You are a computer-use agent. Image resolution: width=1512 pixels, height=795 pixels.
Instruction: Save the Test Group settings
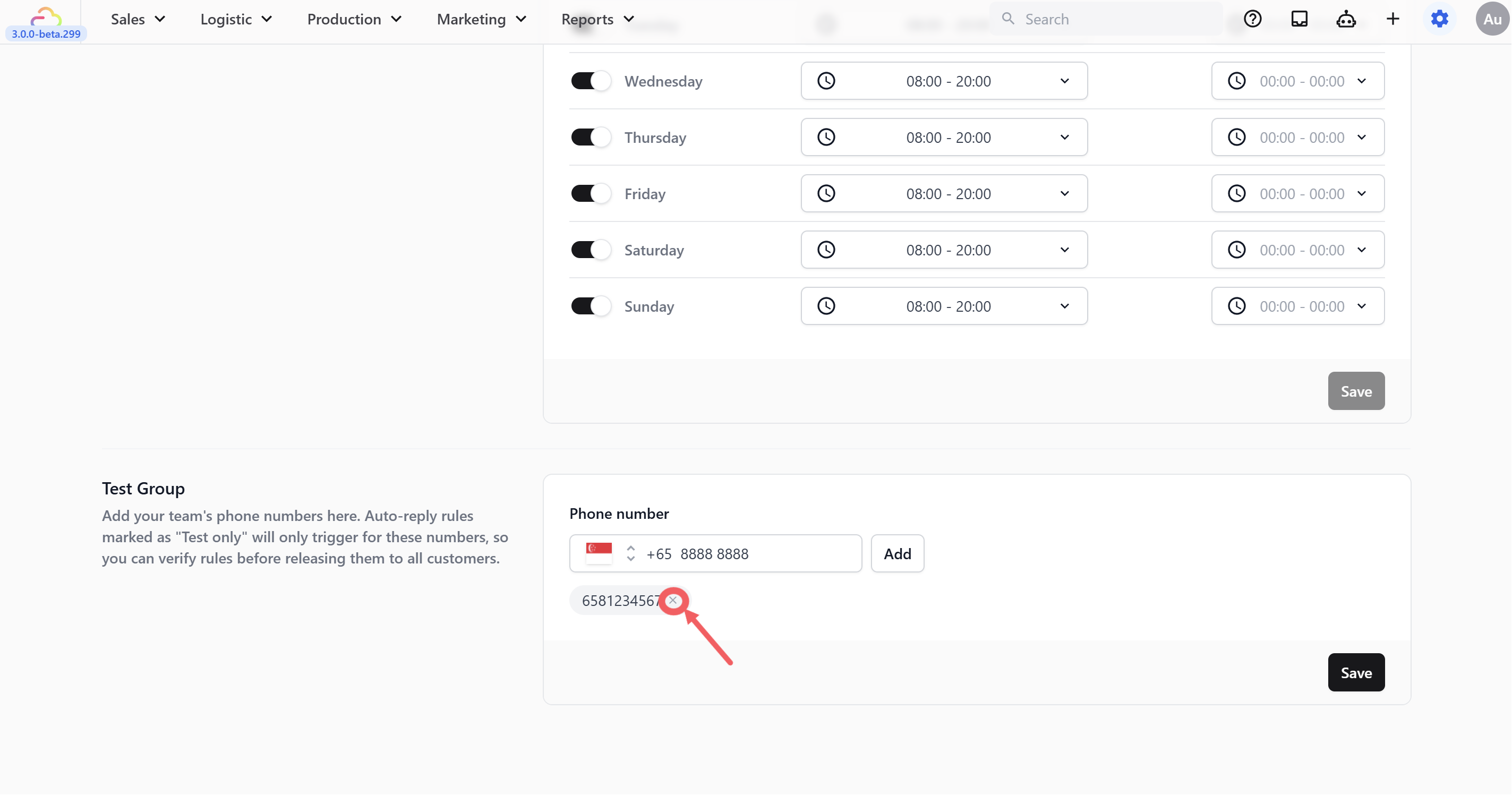1355,672
